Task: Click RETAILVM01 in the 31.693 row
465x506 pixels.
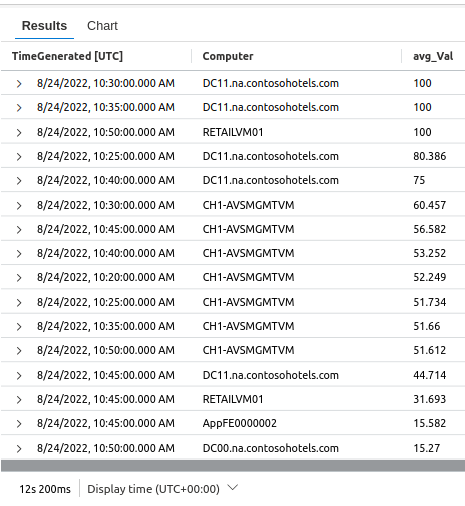Action: [233, 399]
